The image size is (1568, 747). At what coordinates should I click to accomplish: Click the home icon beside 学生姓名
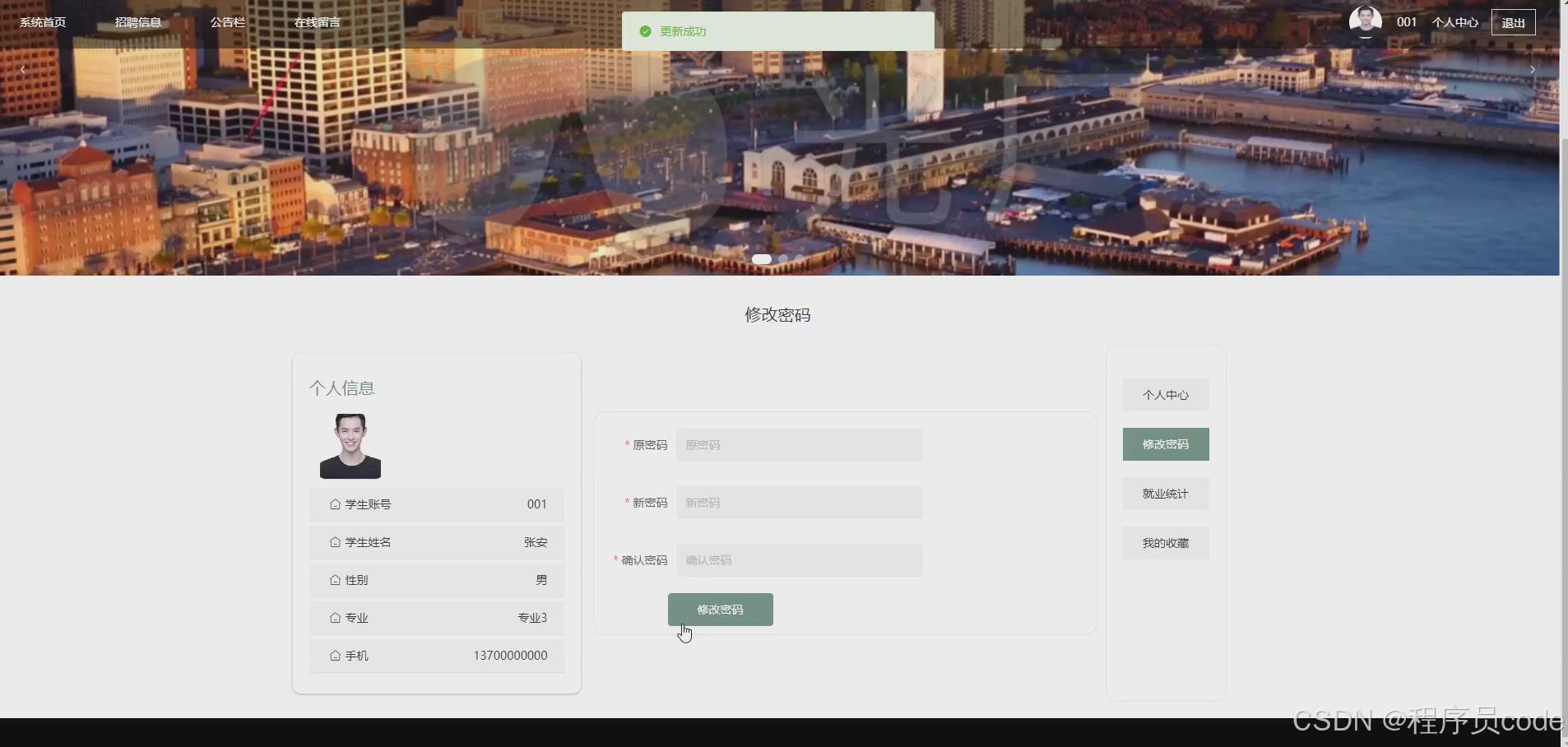click(335, 542)
